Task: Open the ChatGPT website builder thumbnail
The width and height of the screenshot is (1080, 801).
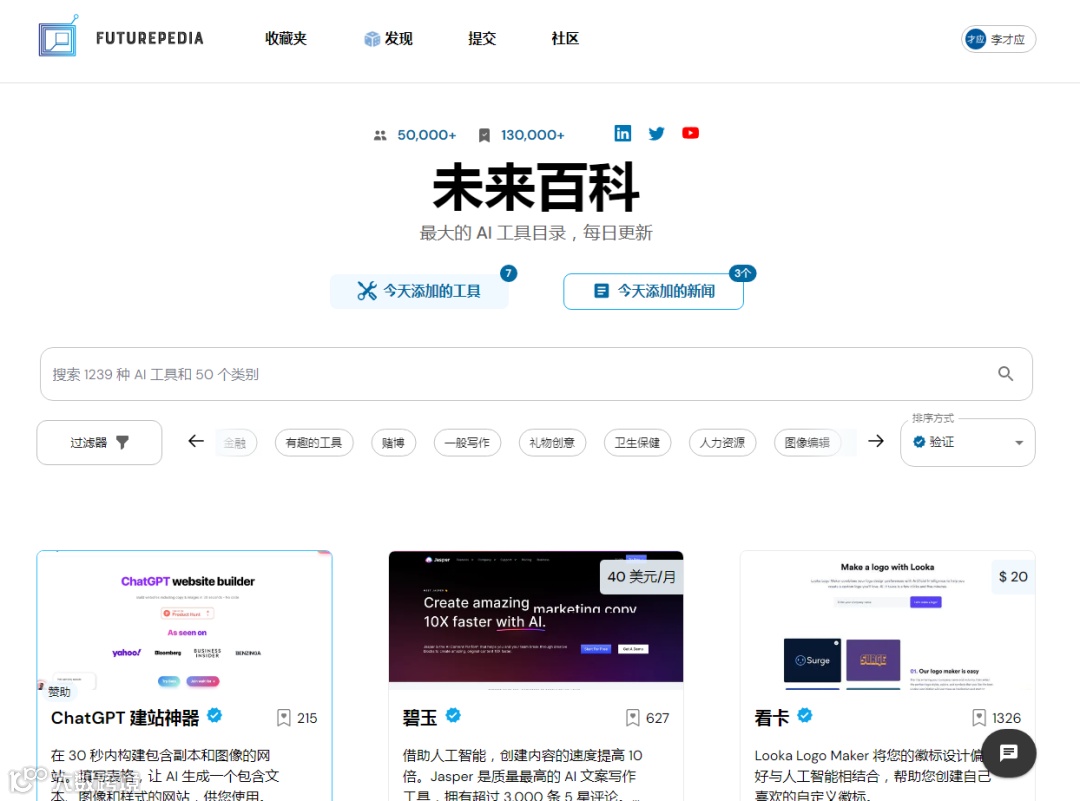Action: point(185,620)
